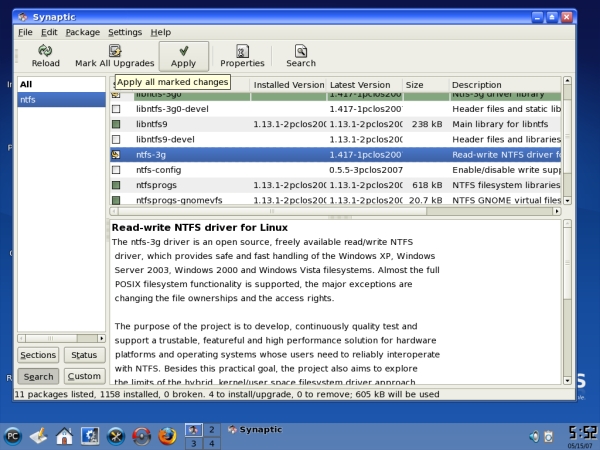The width and height of the screenshot is (600, 450).
Task: Sort by Latest Version column
Action: coord(364,85)
